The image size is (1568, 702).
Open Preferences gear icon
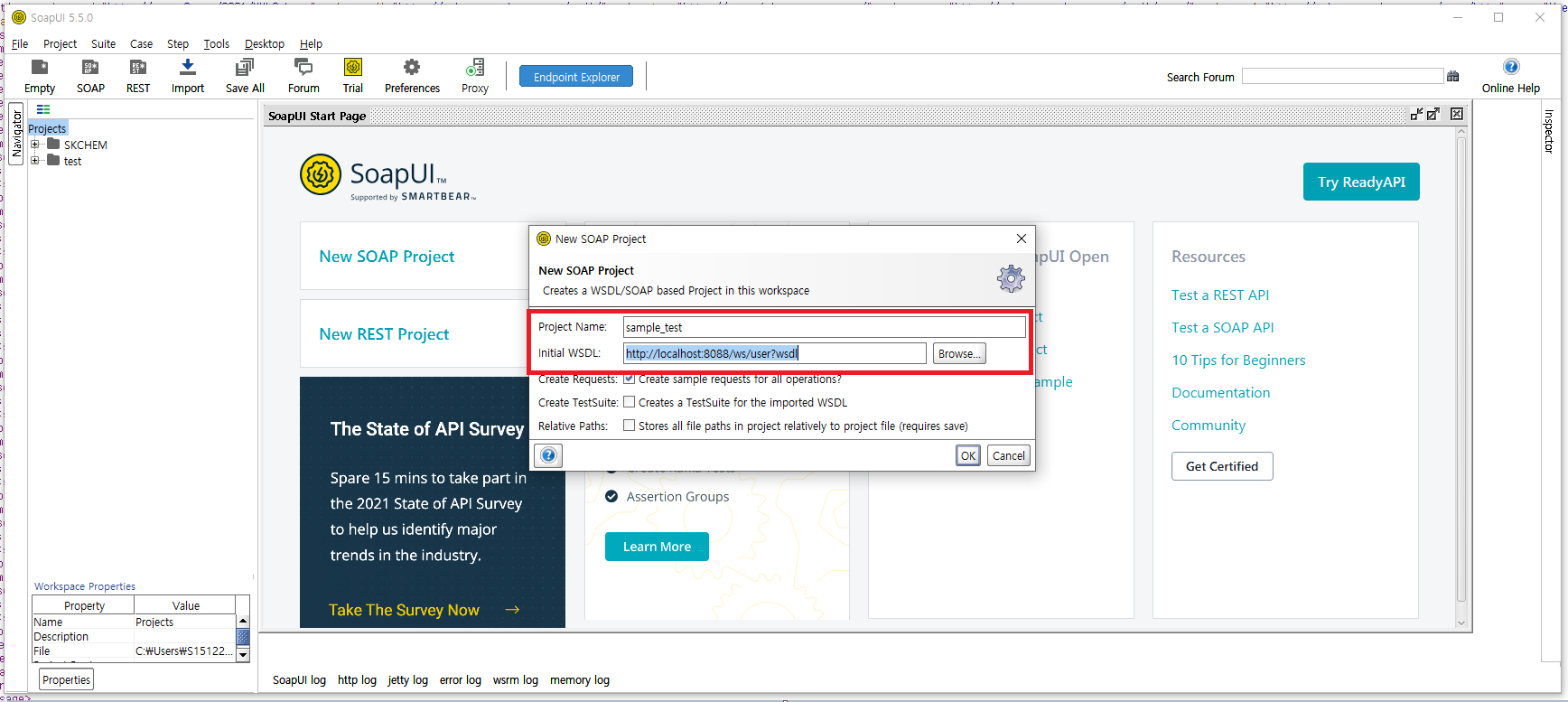[412, 67]
